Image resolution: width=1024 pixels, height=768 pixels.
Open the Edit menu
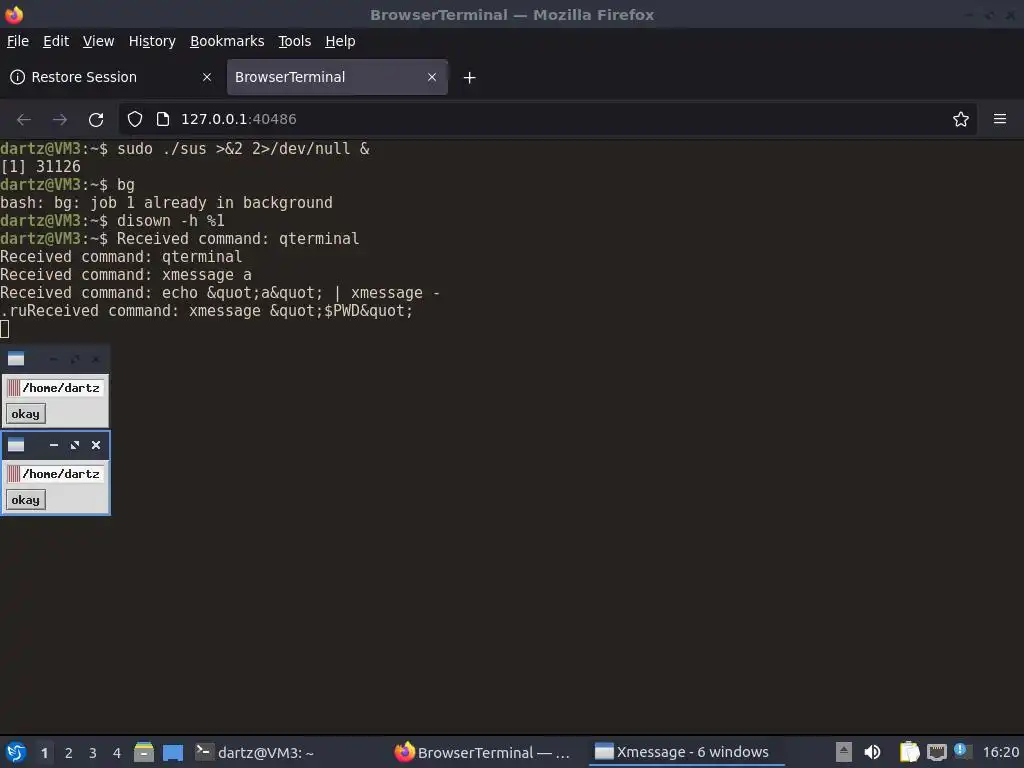56,41
